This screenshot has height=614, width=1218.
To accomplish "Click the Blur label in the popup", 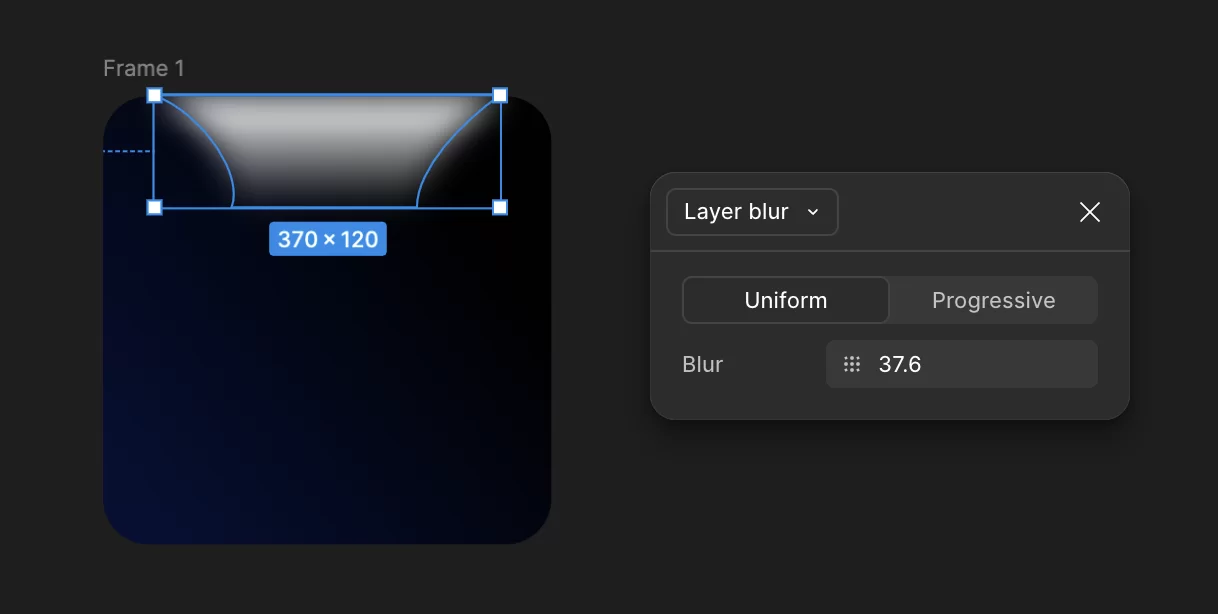I will pos(703,364).
